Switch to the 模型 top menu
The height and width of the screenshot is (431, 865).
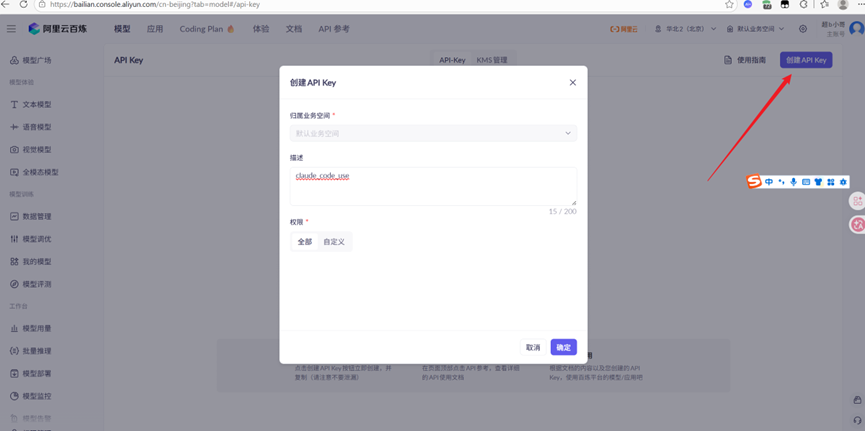point(122,29)
